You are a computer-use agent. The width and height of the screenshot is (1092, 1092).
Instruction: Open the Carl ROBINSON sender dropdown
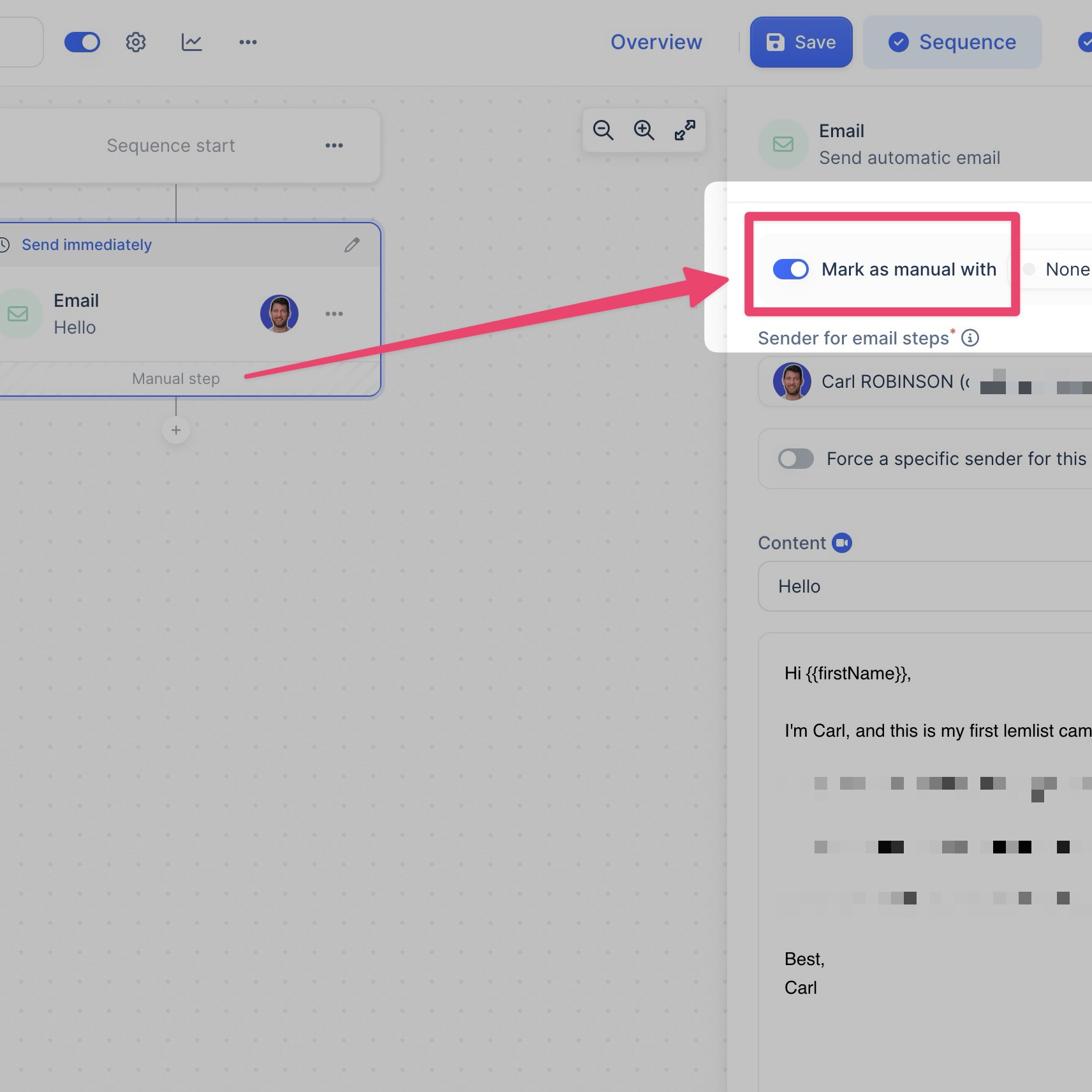[925, 381]
